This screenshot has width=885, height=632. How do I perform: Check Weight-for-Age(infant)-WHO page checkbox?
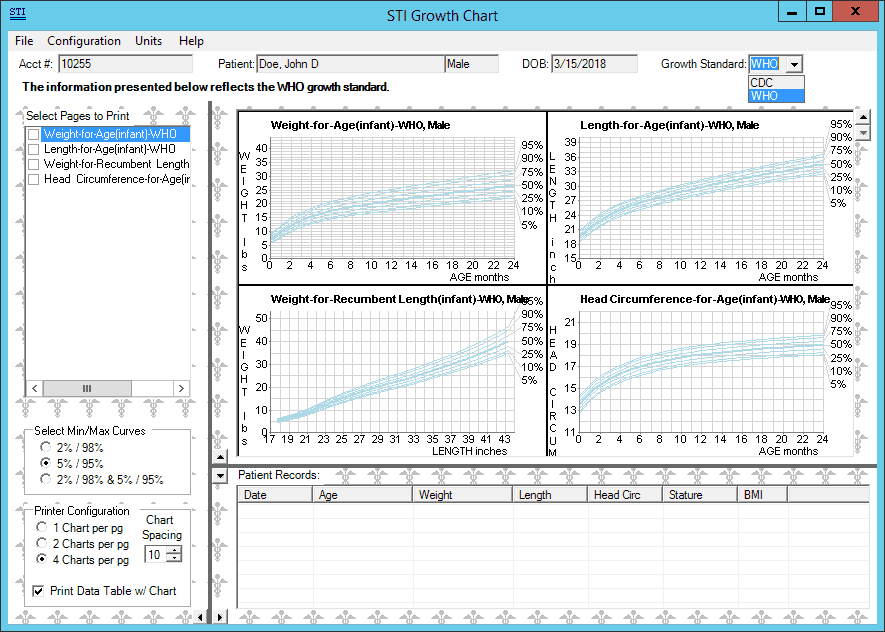[33, 134]
